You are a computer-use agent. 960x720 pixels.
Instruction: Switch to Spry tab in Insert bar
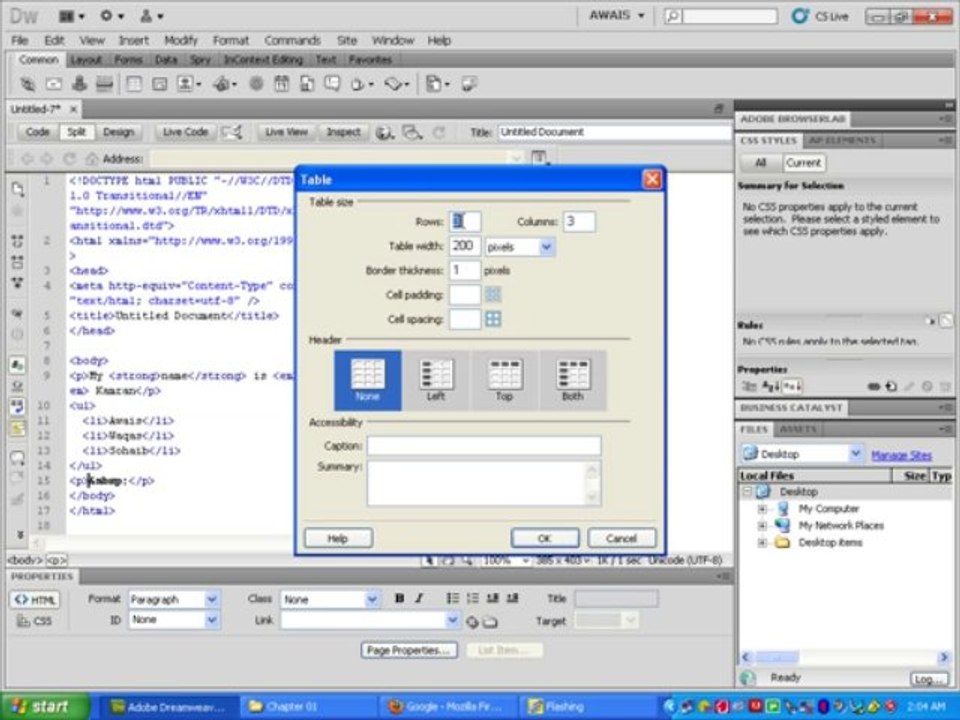pos(200,60)
